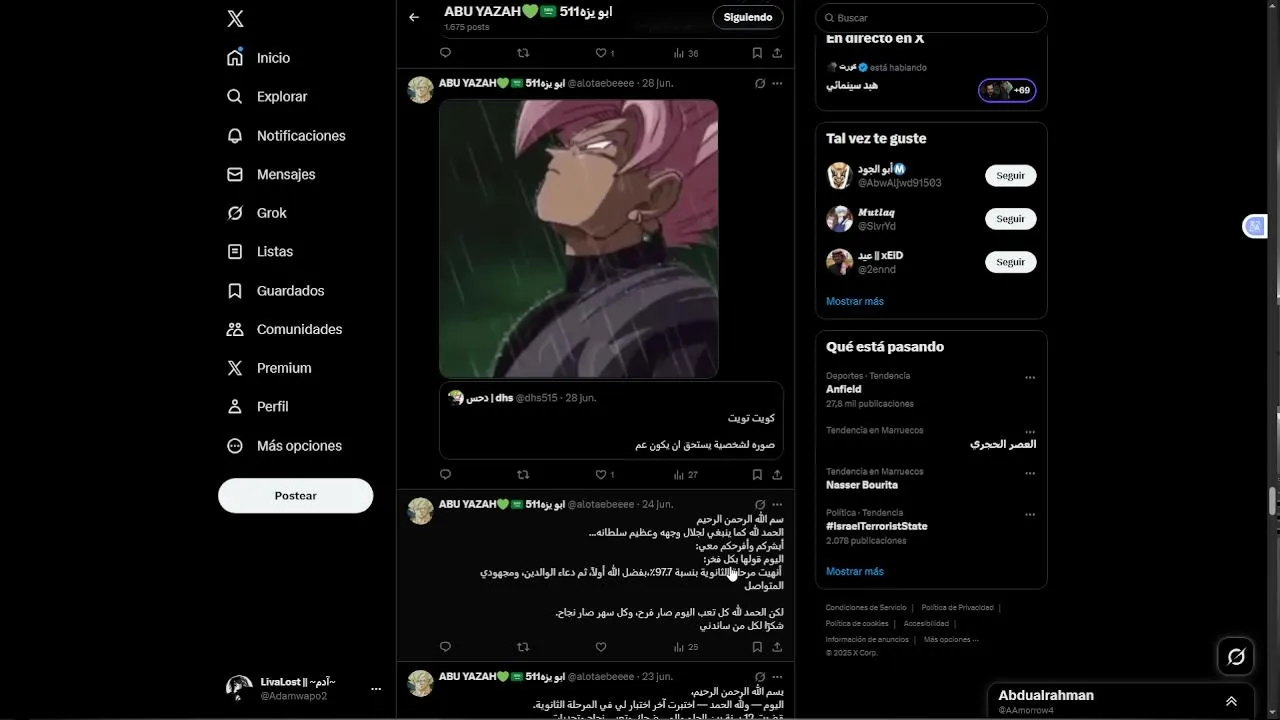This screenshot has width=1280, height=720.
Task: Follow the @SlvrYd account
Action: (x=1010, y=219)
